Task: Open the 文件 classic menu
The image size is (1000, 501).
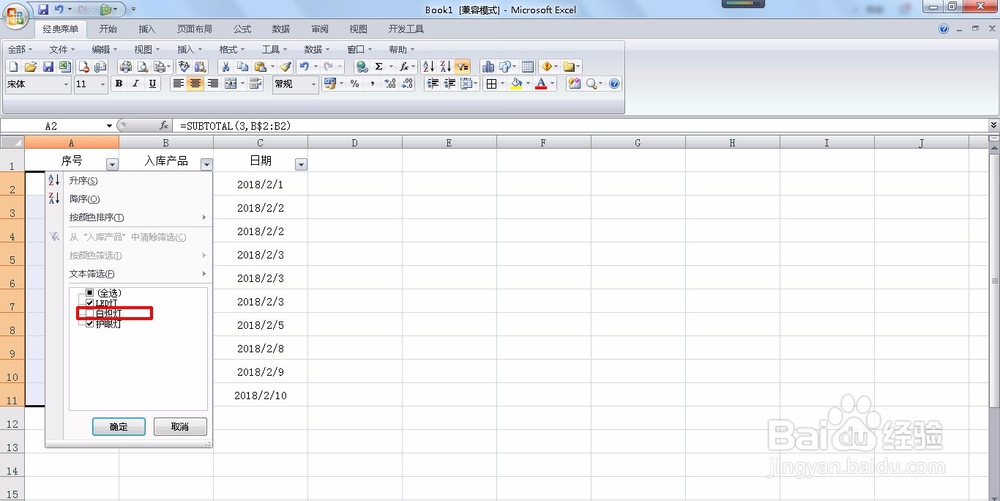Action: coord(62,49)
